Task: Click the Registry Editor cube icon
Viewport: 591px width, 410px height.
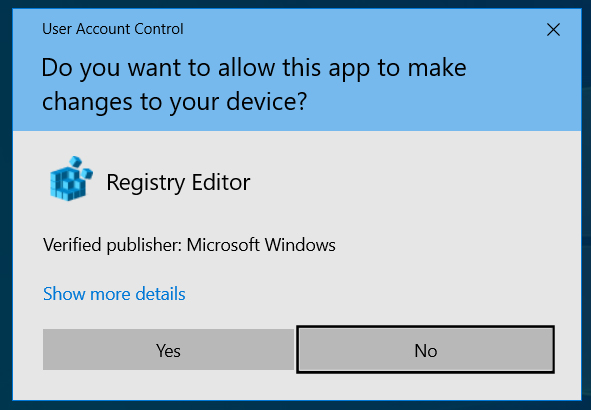Action: tap(71, 178)
